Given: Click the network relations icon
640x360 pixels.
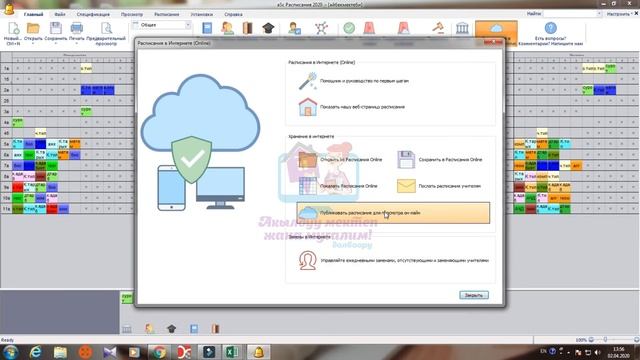Looking at the screenshot, I should coord(321,28).
